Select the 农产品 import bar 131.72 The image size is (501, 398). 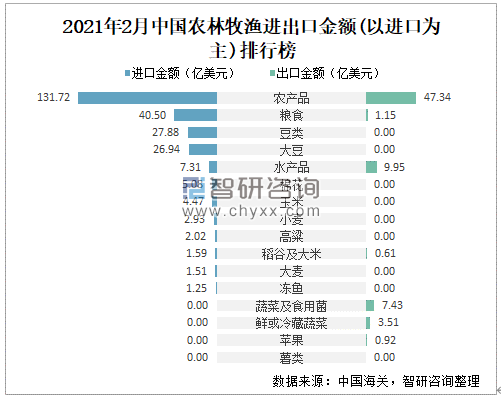tap(147, 98)
